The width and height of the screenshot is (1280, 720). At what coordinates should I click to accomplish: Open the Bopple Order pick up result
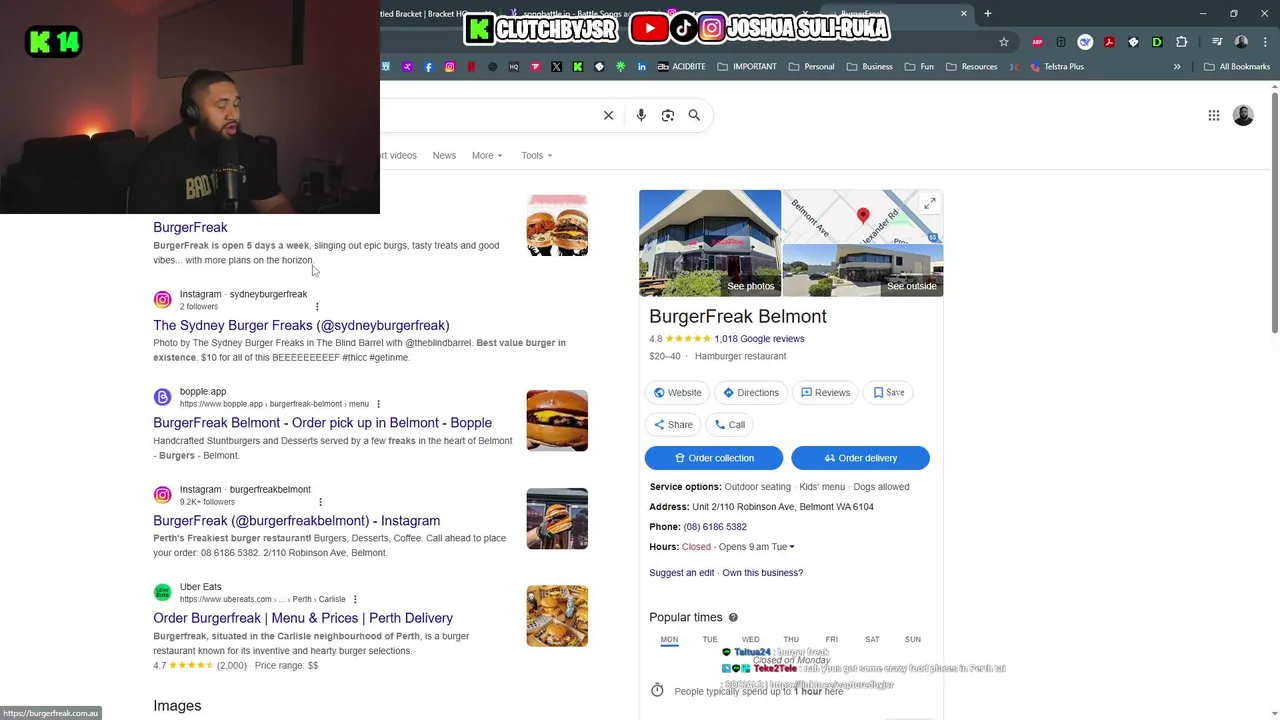[322, 423]
